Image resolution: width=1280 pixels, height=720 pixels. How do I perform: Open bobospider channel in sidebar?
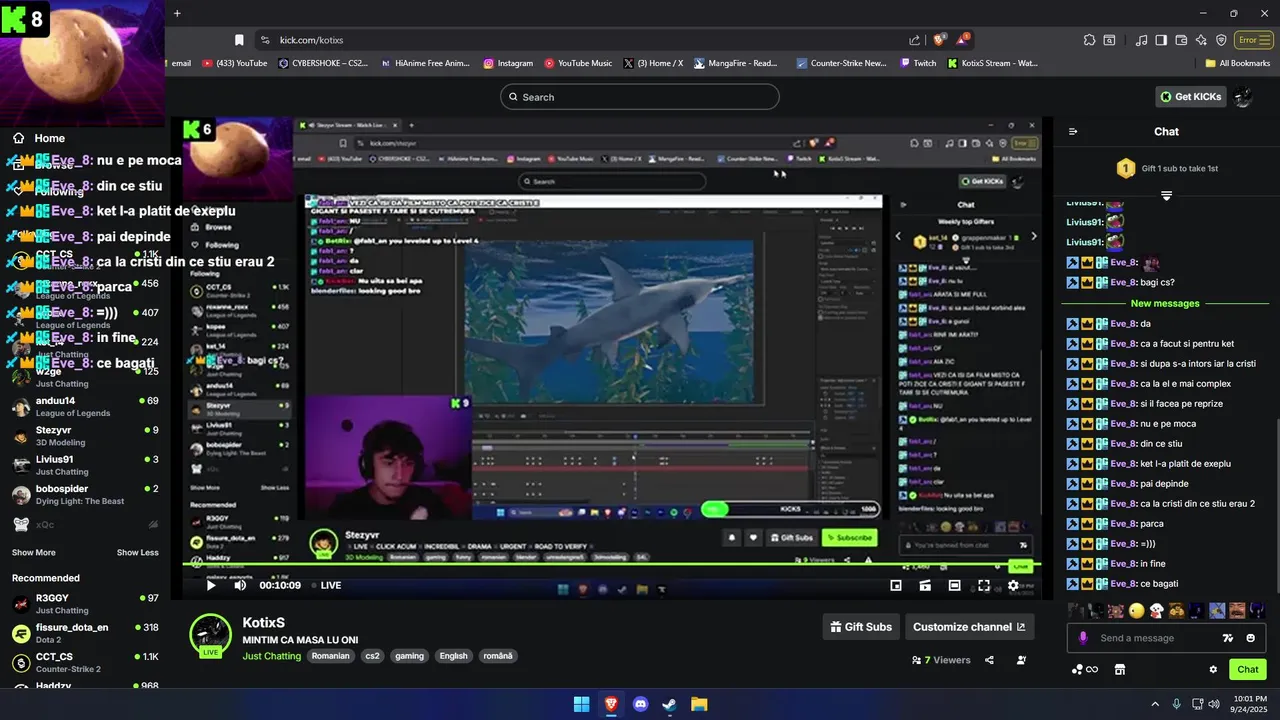pos(84,494)
